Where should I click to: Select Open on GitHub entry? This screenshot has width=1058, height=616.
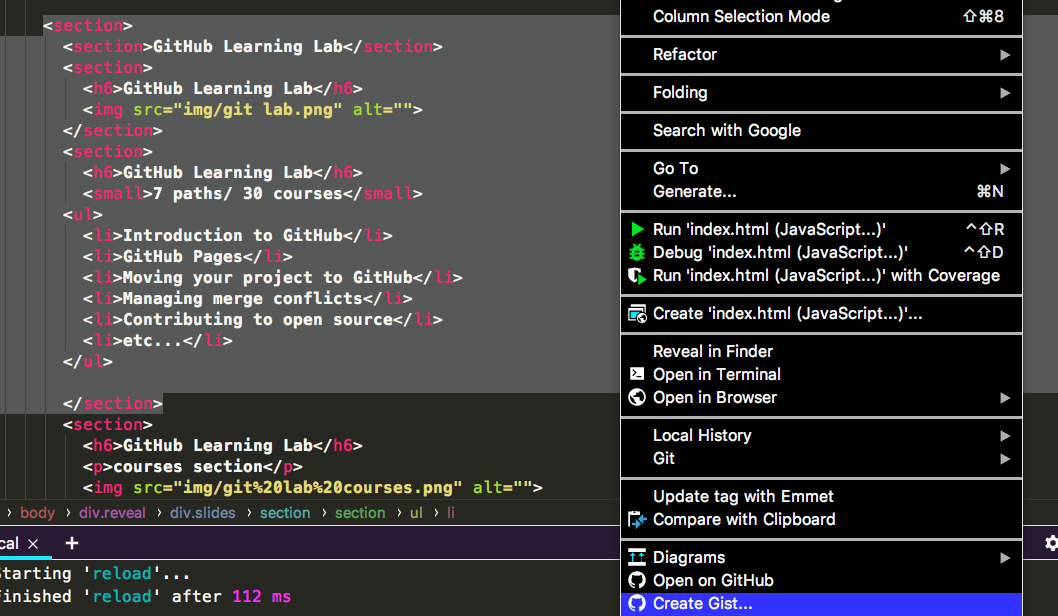click(821, 580)
